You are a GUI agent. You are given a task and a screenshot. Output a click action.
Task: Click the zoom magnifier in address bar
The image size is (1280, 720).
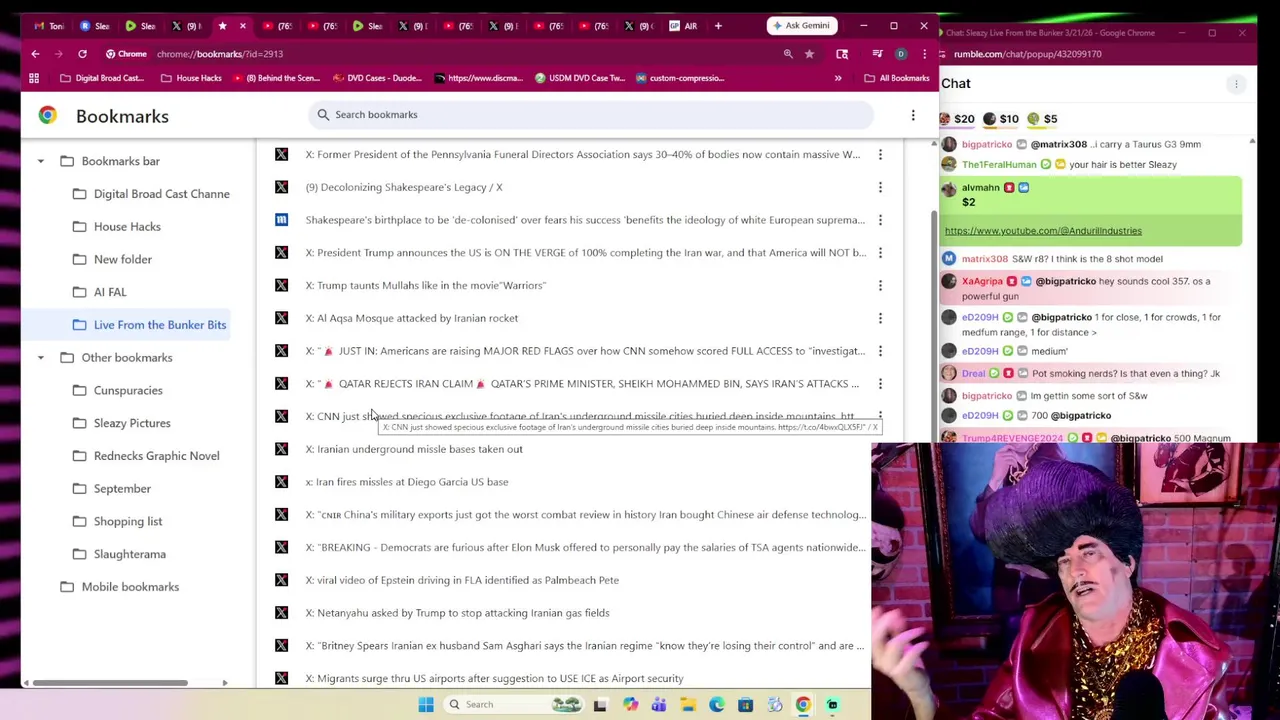(788, 54)
